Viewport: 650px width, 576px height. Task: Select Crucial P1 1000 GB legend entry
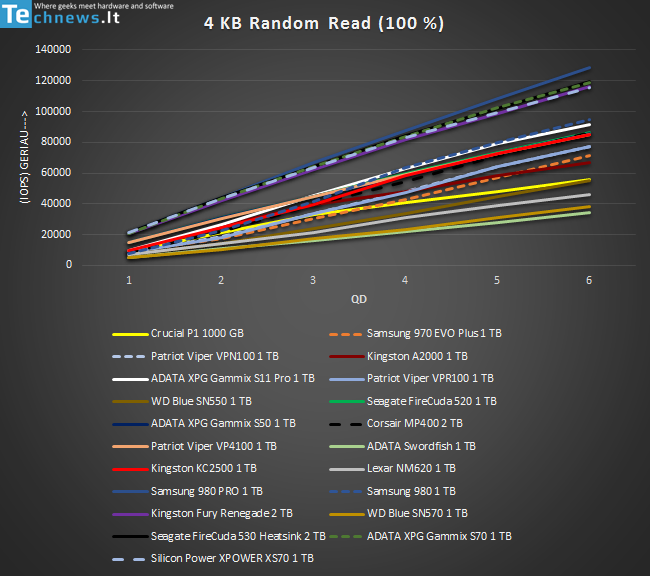(x=178, y=333)
